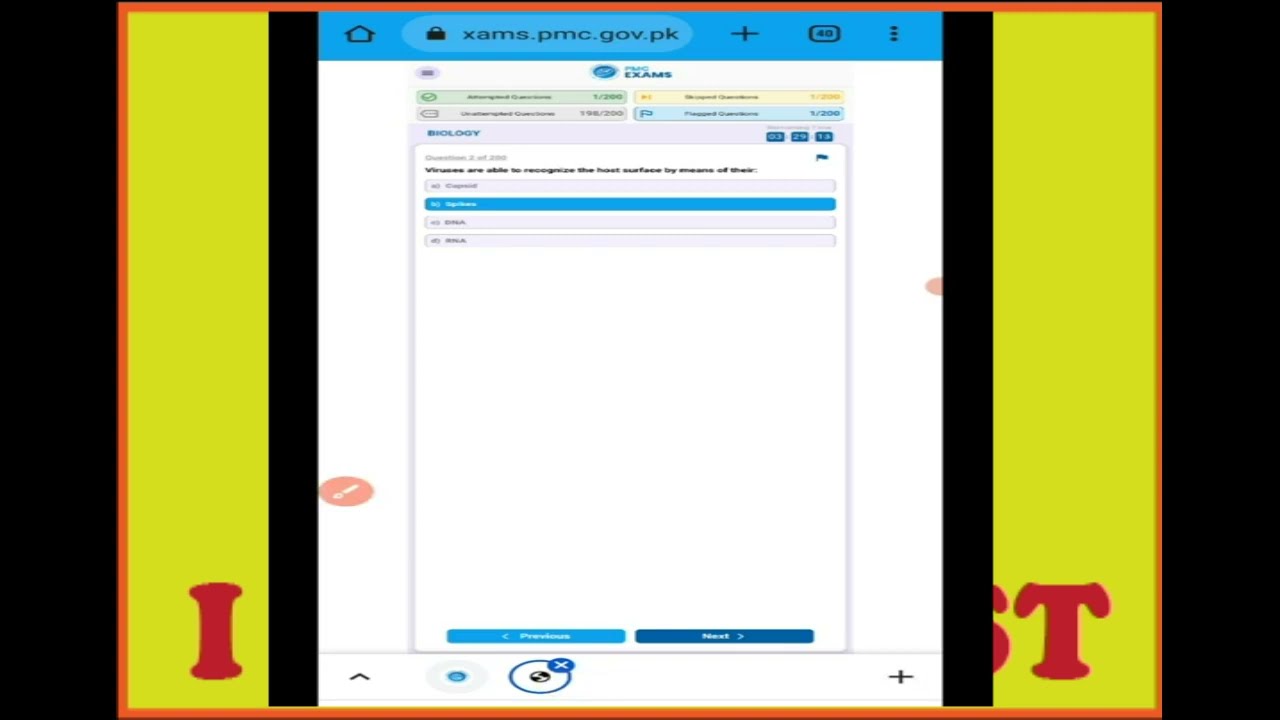Open the browser three-dot menu
This screenshot has width=1280, height=720.
click(894, 34)
